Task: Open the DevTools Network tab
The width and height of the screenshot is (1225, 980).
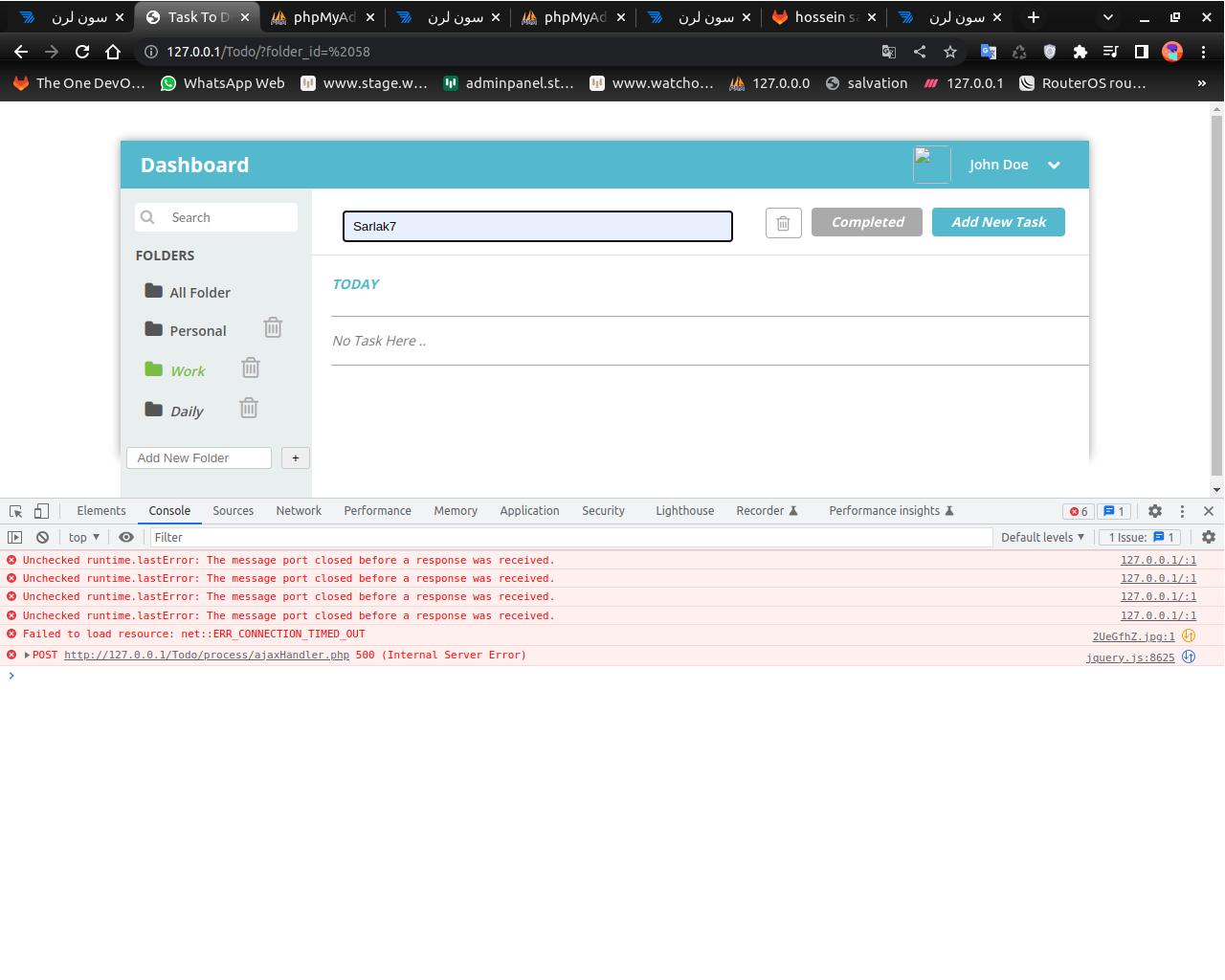Action: [299, 511]
